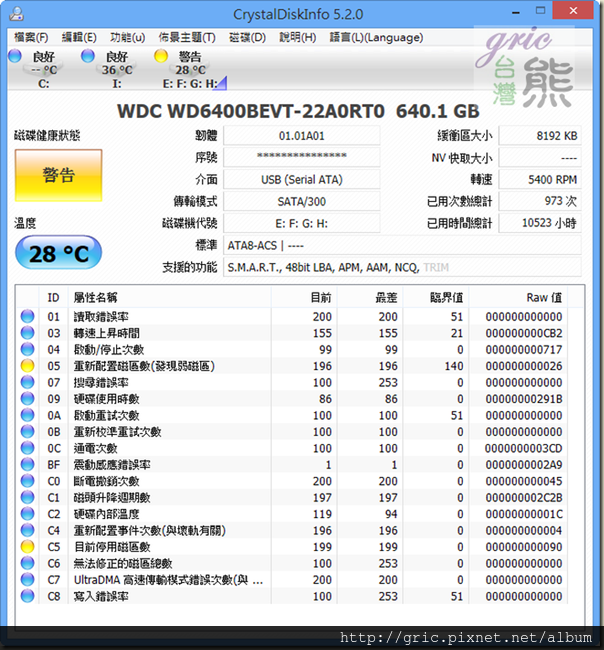Click the standard field ATA8-ACS
604x650 pixels.
(x=403, y=245)
